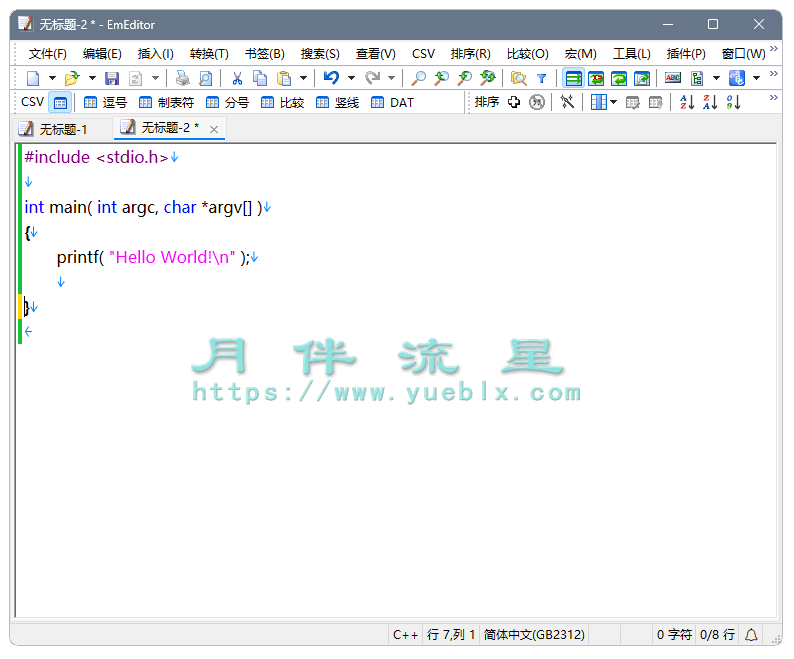Expand the outline tree dropdown arrow

[717, 79]
